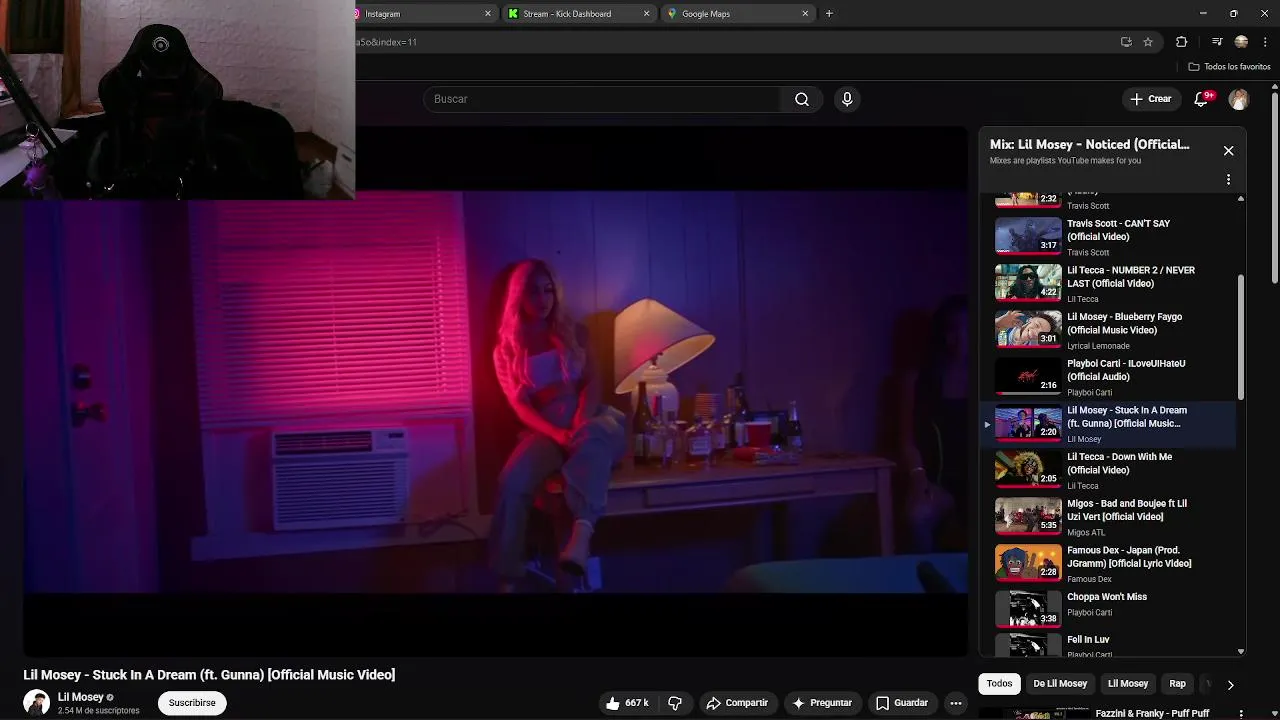
Task: Open Playboi Carti - ILoveUIHateU thumbnail
Action: pyautogui.click(x=1028, y=376)
